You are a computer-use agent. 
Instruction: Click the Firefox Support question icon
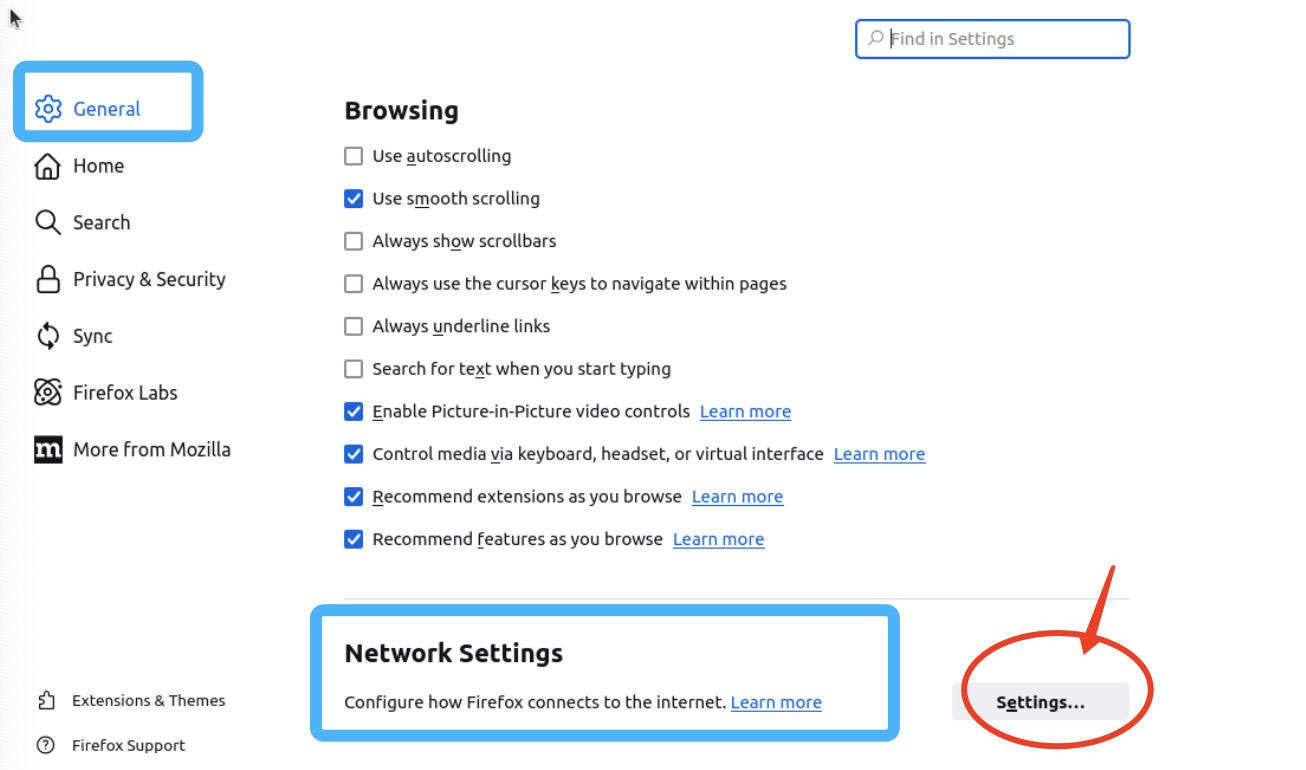[x=46, y=745]
